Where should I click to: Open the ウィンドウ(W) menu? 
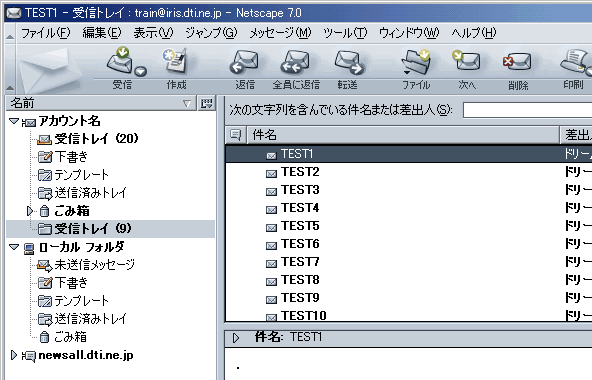[x=409, y=33]
